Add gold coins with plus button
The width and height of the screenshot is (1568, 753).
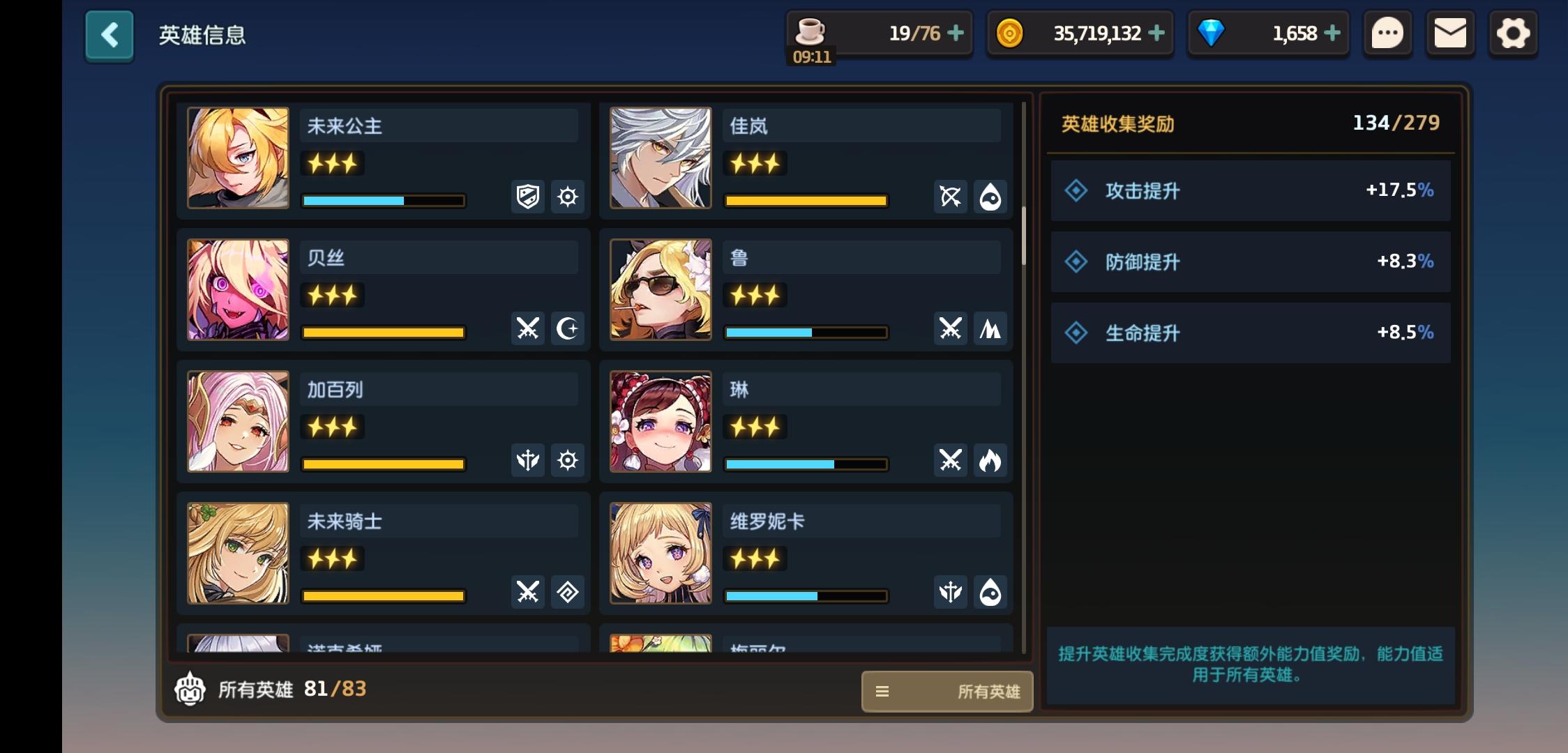click(x=1156, y=33)
